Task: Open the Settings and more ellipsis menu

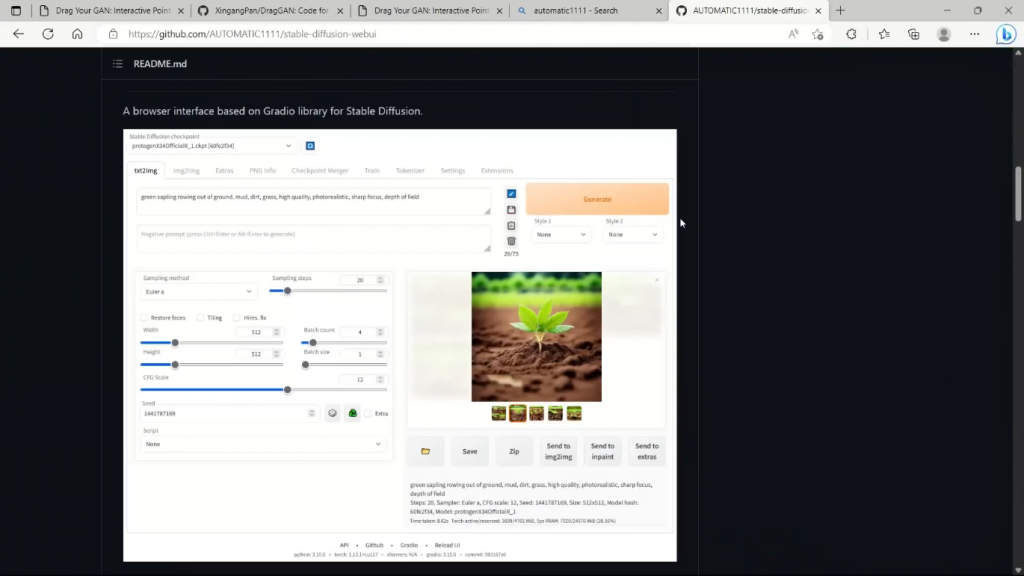Action: [974, 34]
